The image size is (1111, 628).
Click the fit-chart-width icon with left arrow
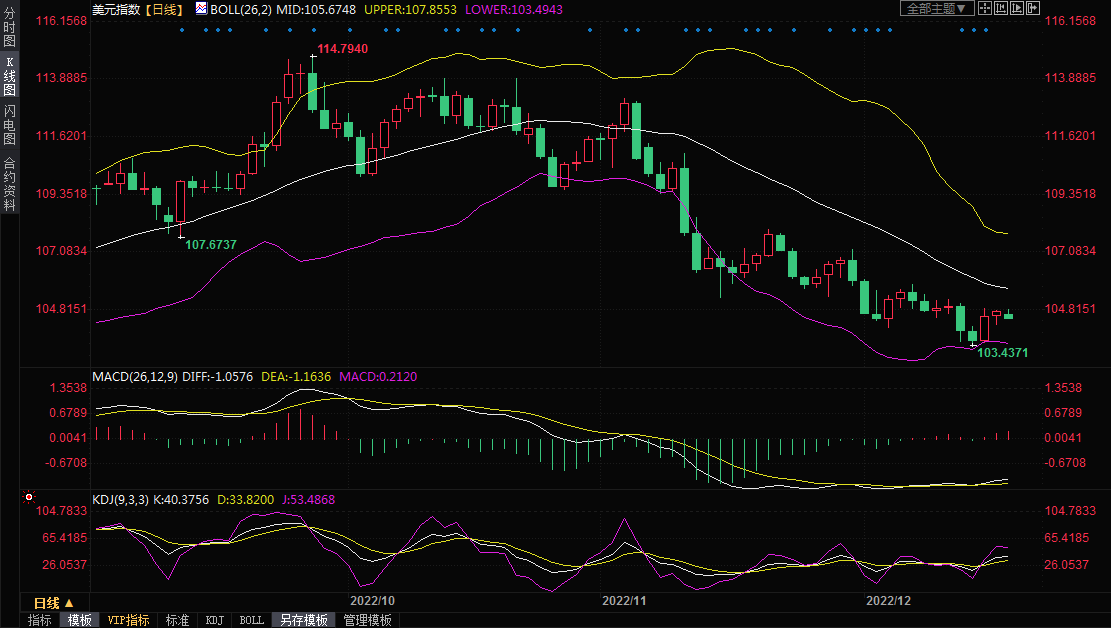point(1001,8)
